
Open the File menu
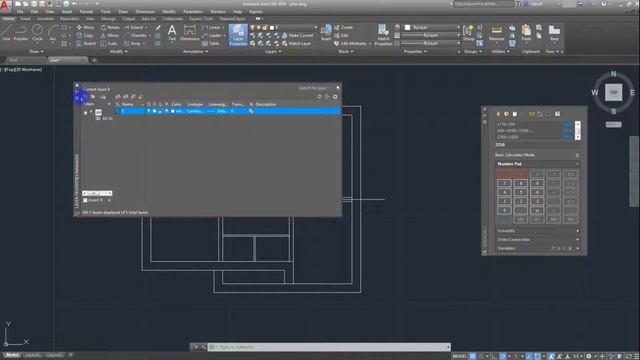click(20, 12)
